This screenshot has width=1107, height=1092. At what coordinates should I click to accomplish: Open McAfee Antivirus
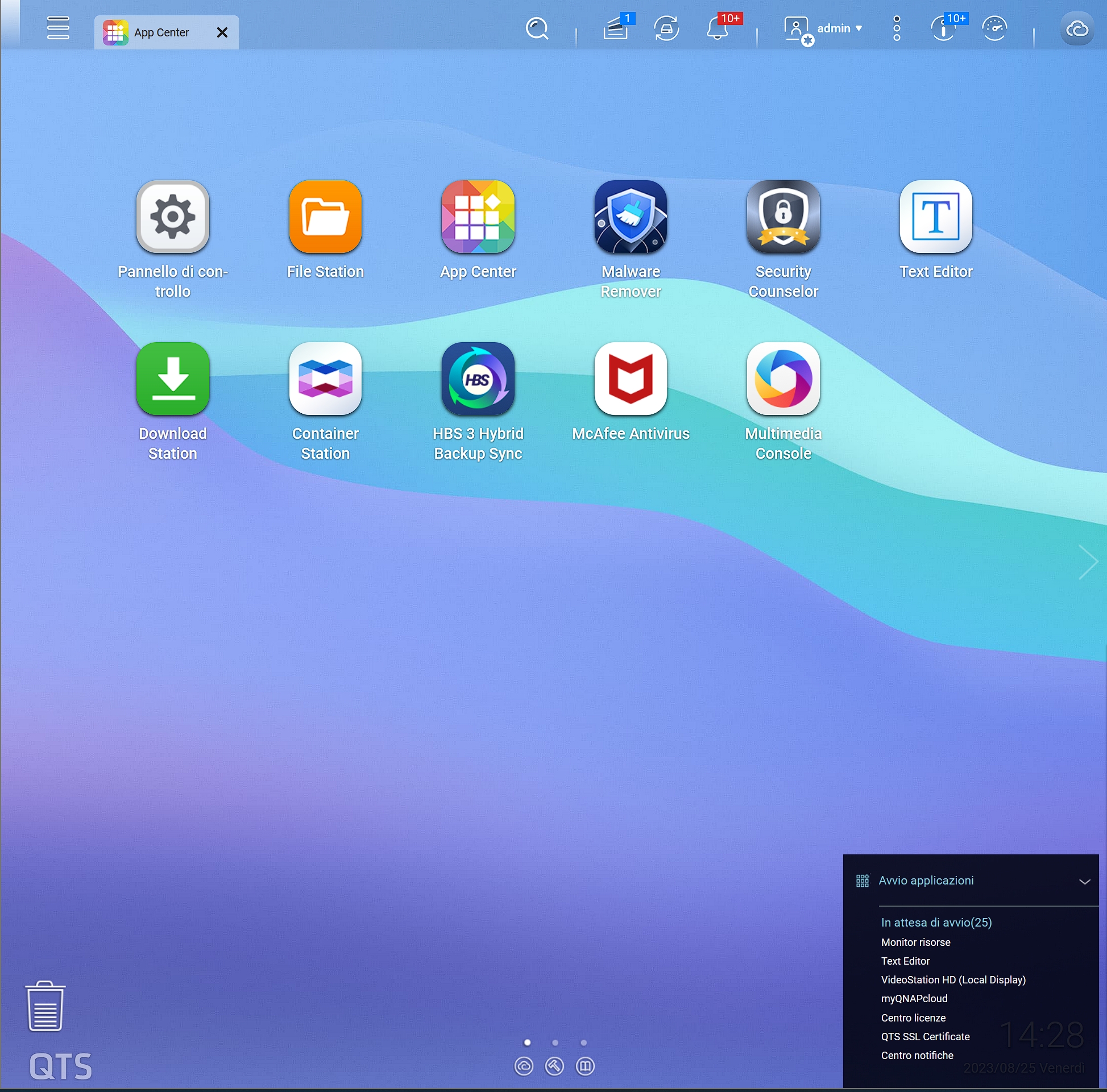coord(631,379)
